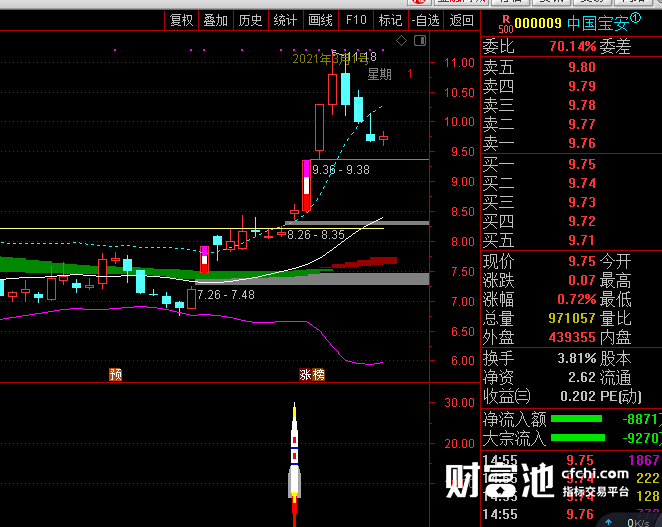The width and height of the screenshot is (662, 527).
Task: Click the diamond icon above chart
Action: click(x=402, y=41)
